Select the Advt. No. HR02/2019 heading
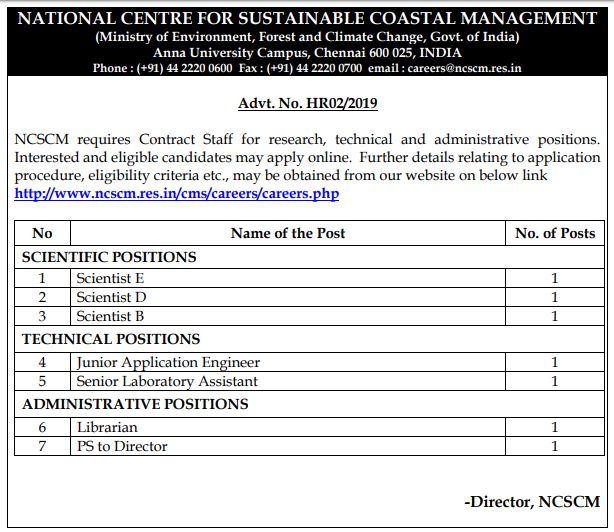The width and height of the screenshot is (614, 532). [x=308, y=103]
